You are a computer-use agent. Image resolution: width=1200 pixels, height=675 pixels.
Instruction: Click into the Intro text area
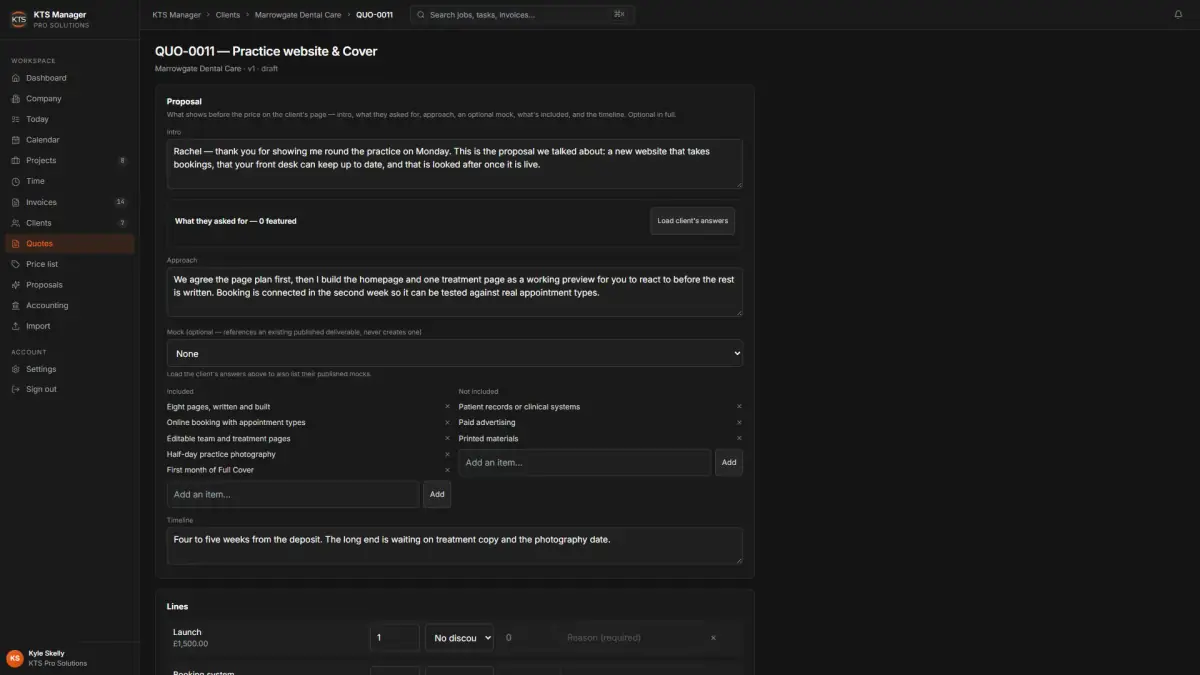455,164
